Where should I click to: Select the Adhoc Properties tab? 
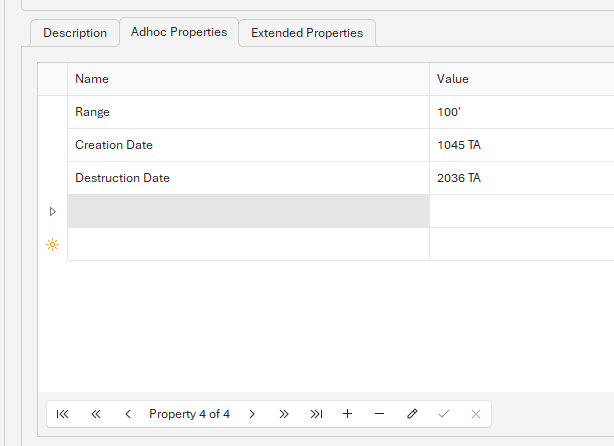click(x=179, y=32)
